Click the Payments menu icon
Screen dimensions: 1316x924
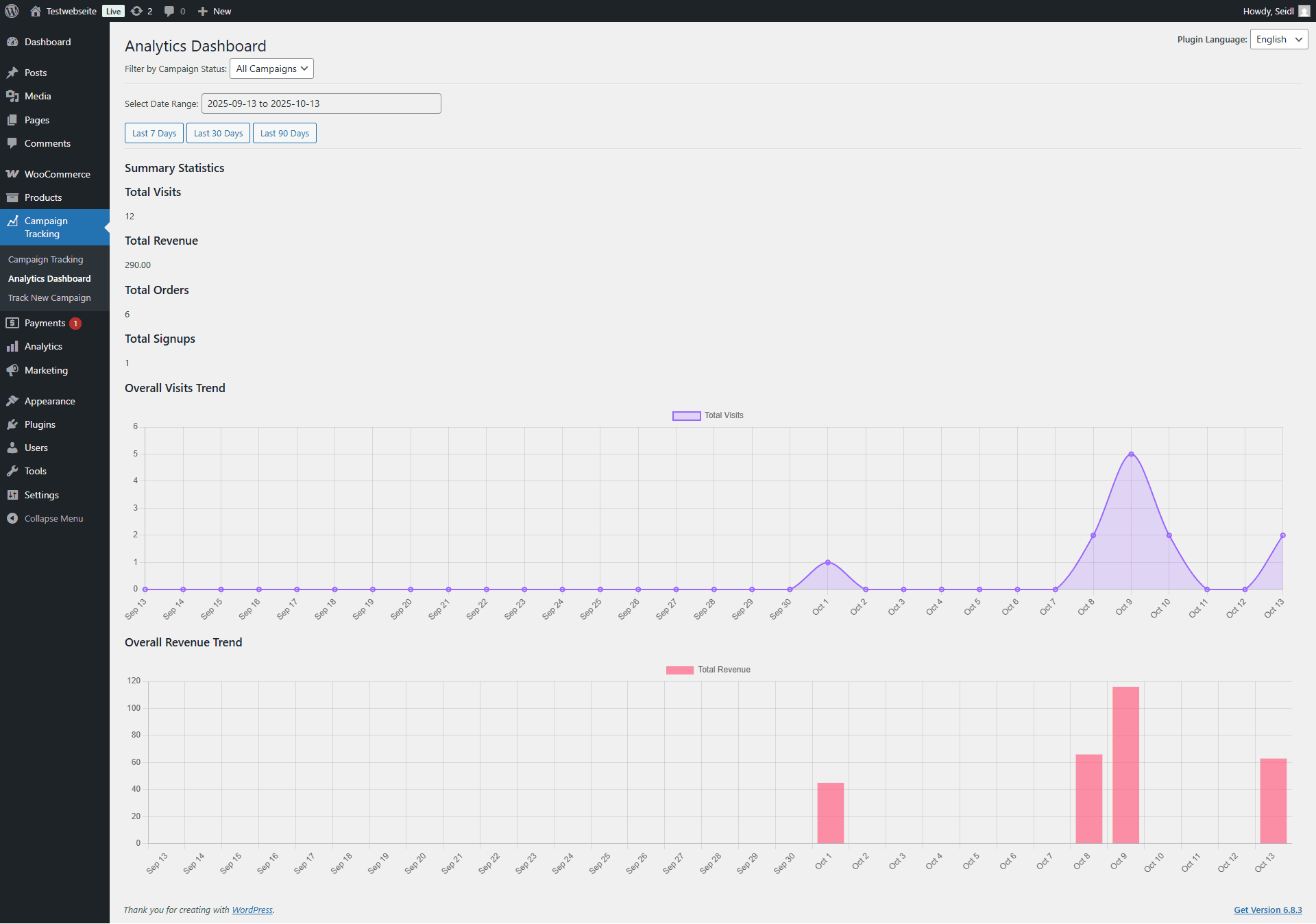(13, 322)
